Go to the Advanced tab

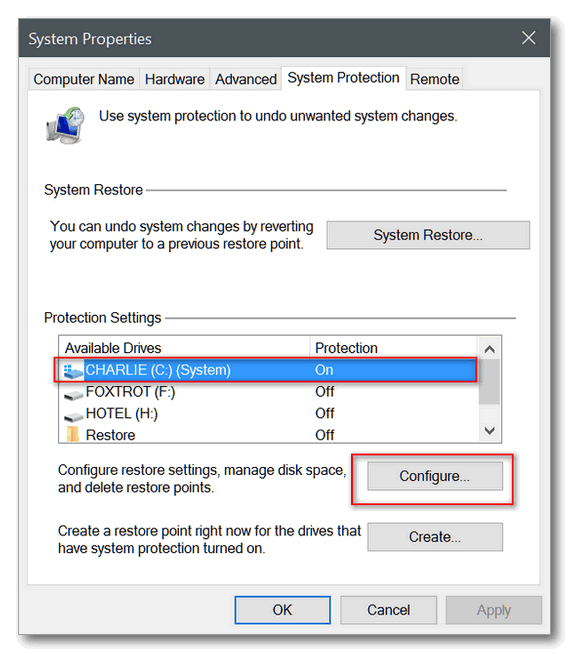tap(246, 79)
